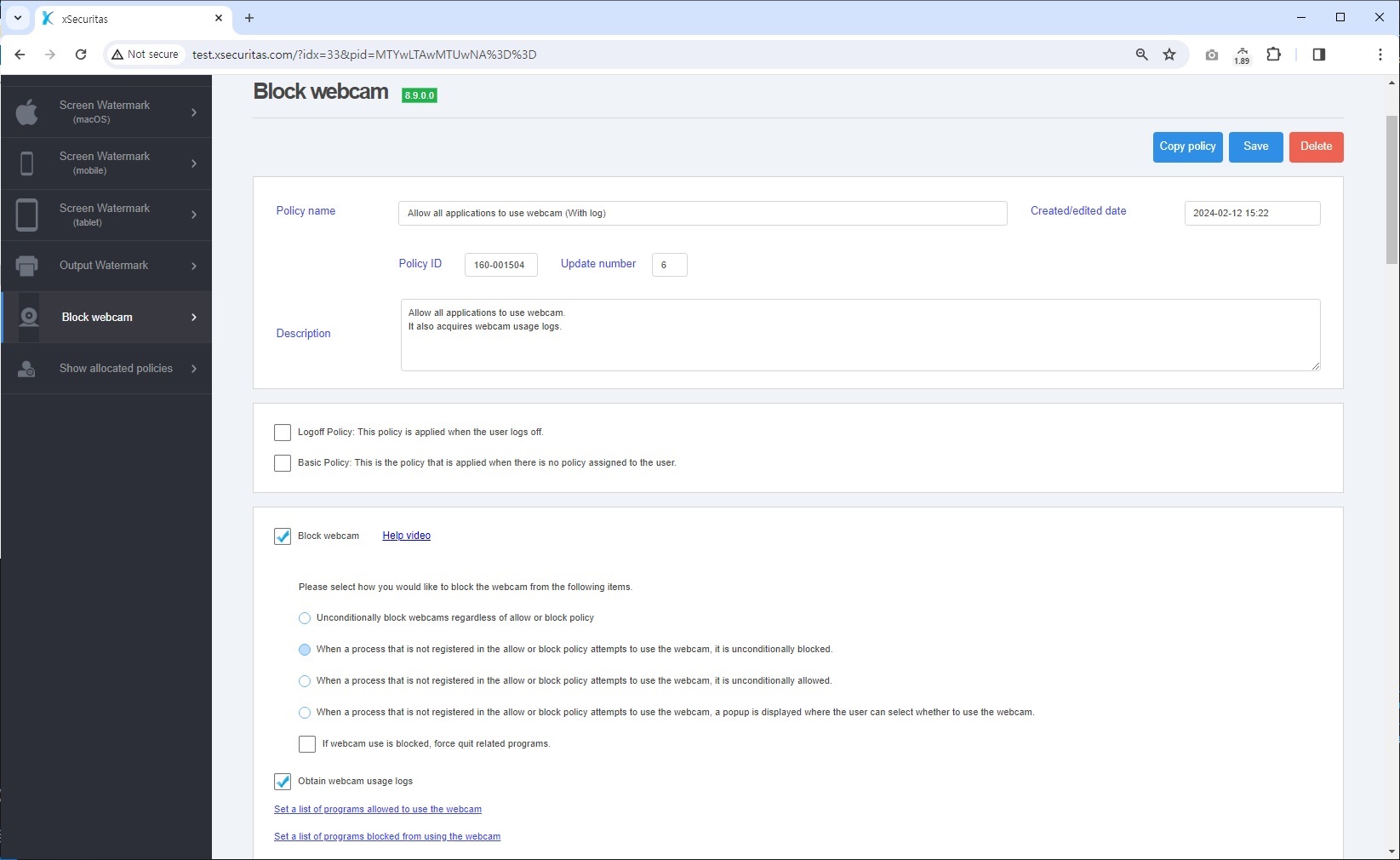Open Screen Watermark (macOS) section in sidebar
1400x860 pixels.
(106, 112)
